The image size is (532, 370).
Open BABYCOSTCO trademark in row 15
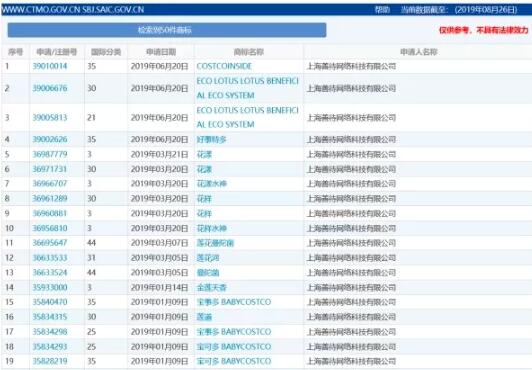pyautogui.click(x=234, y=302)
